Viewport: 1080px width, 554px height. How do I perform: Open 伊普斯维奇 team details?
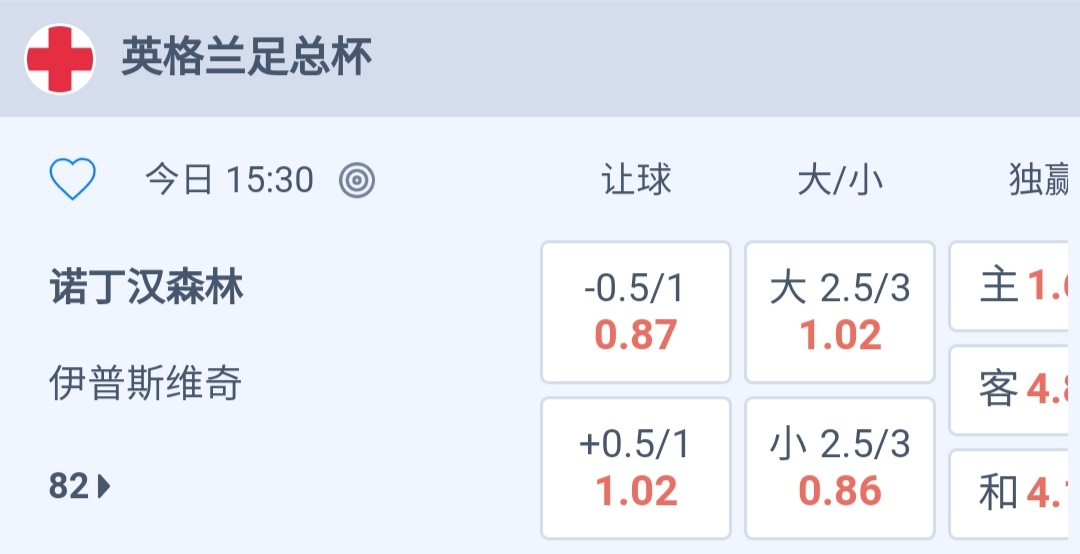146,383
